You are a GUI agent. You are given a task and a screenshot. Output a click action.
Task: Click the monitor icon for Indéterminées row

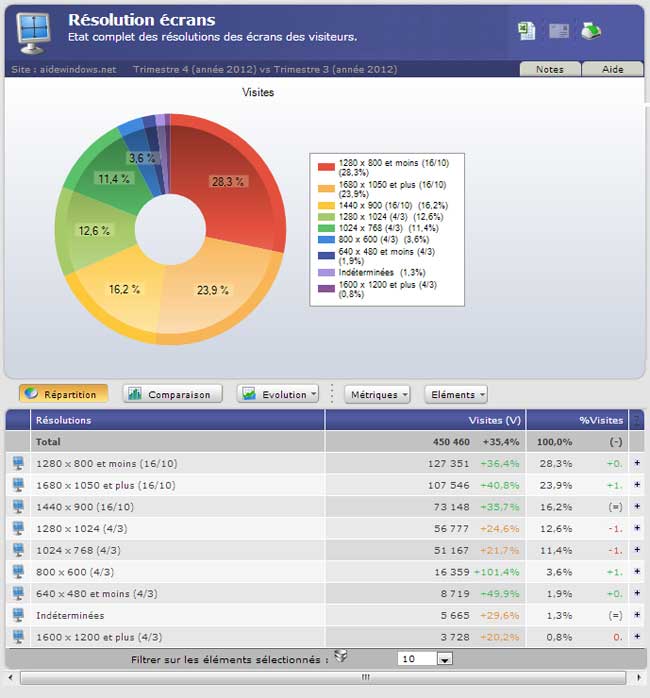[18, 615]
